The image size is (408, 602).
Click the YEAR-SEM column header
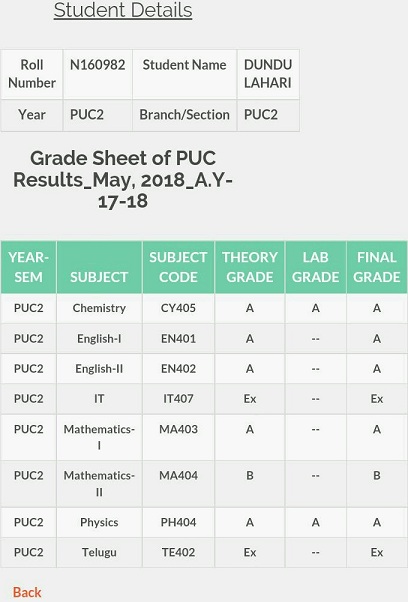click(x=28, y=267)
